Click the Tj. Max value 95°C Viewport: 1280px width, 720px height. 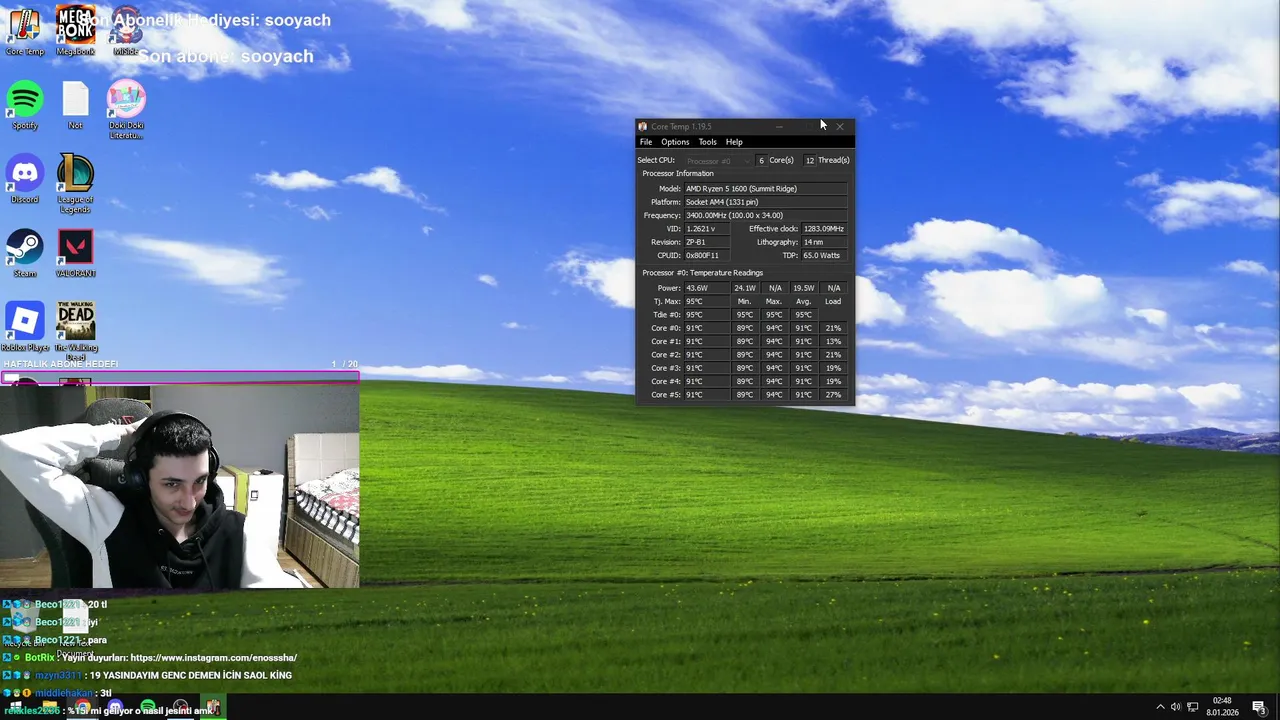tap(706, 301)
